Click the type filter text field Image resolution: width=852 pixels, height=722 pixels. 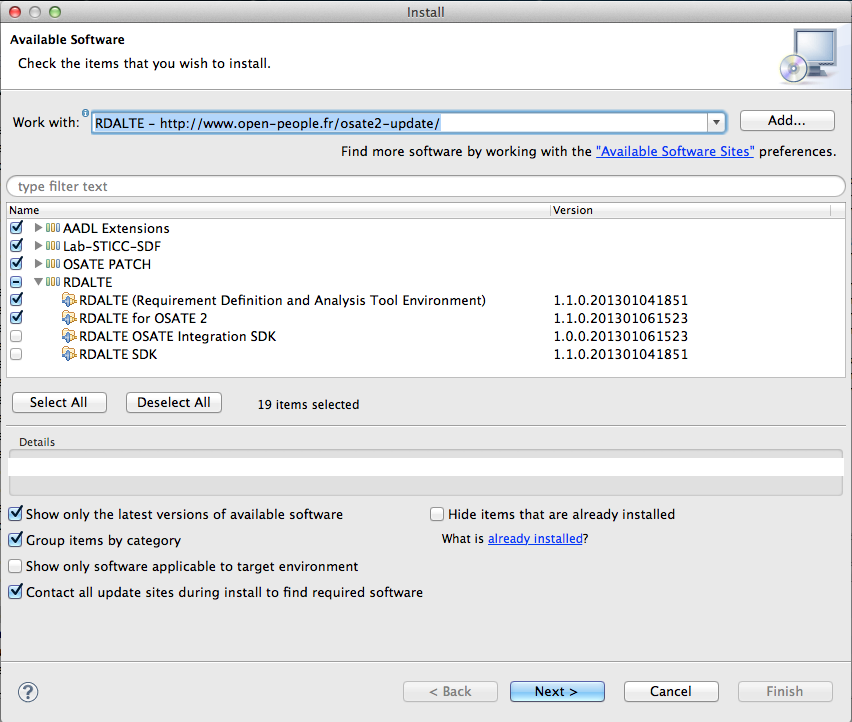click(x=425, y=186)
